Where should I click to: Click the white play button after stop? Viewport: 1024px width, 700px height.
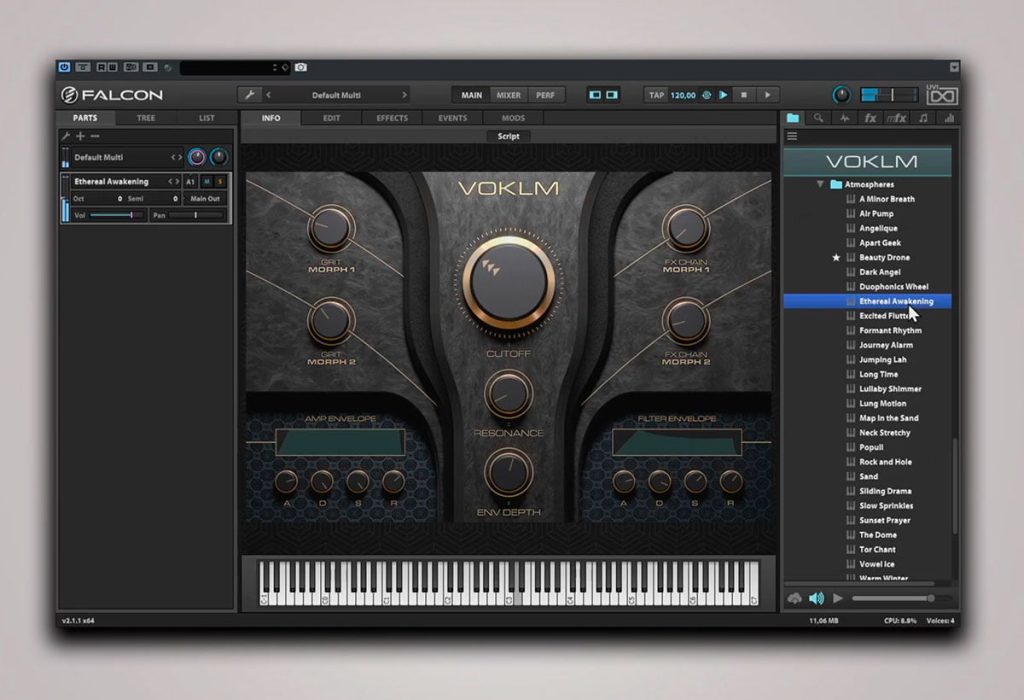tap(768, 95)
